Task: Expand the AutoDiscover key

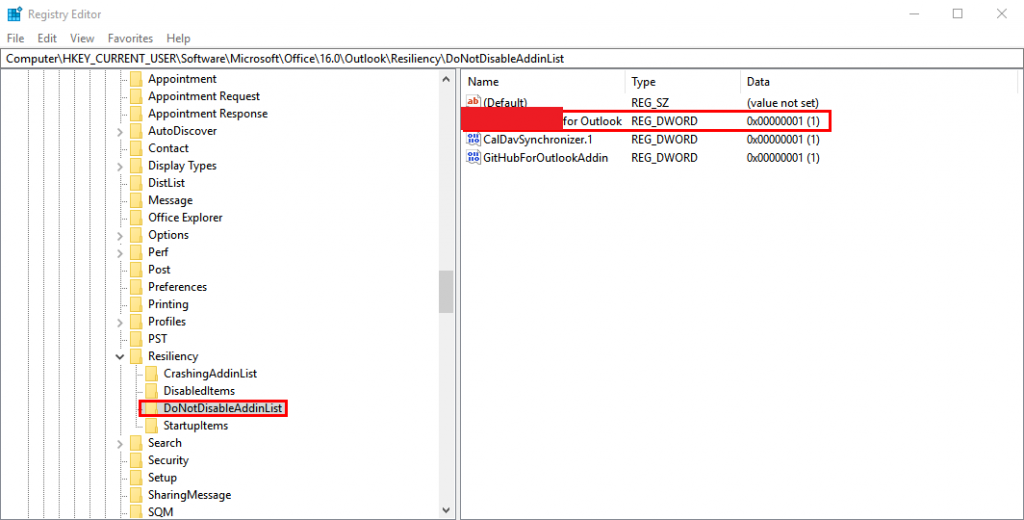Action: tap(120, 131)
